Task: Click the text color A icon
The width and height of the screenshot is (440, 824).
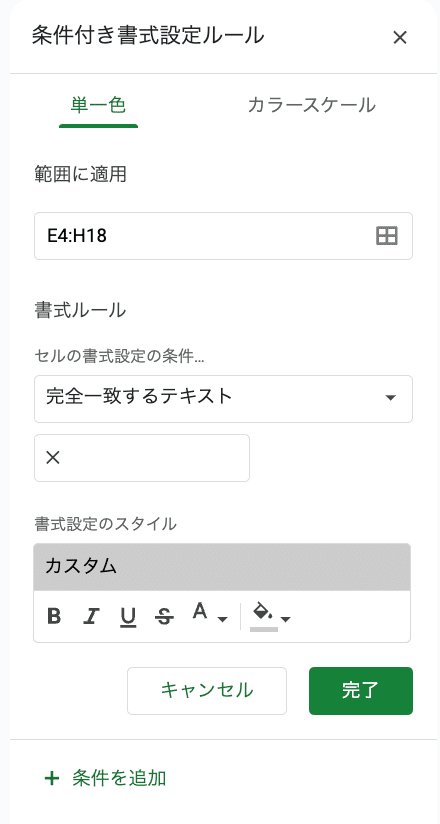Action: (200, 611)
